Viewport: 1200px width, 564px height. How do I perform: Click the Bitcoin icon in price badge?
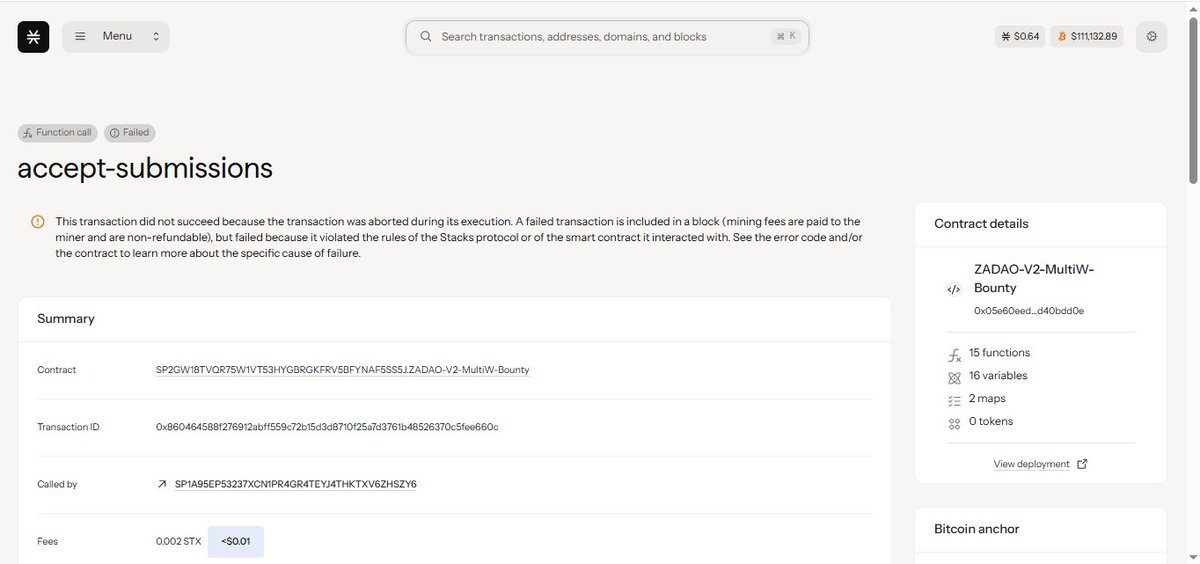click(1060, 36)
